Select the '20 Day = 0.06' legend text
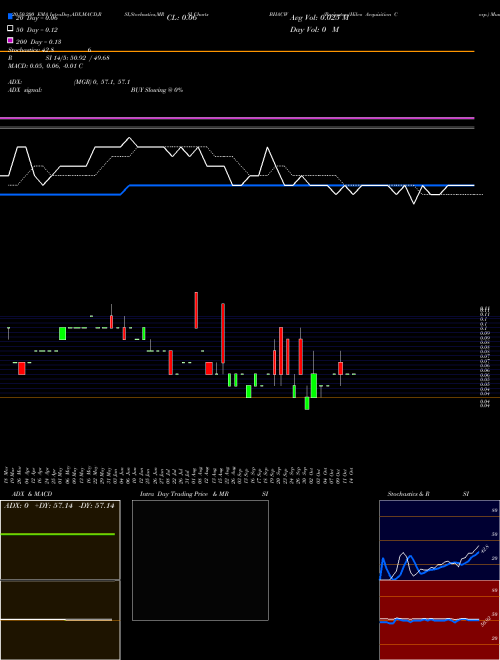 coord(37,18)
